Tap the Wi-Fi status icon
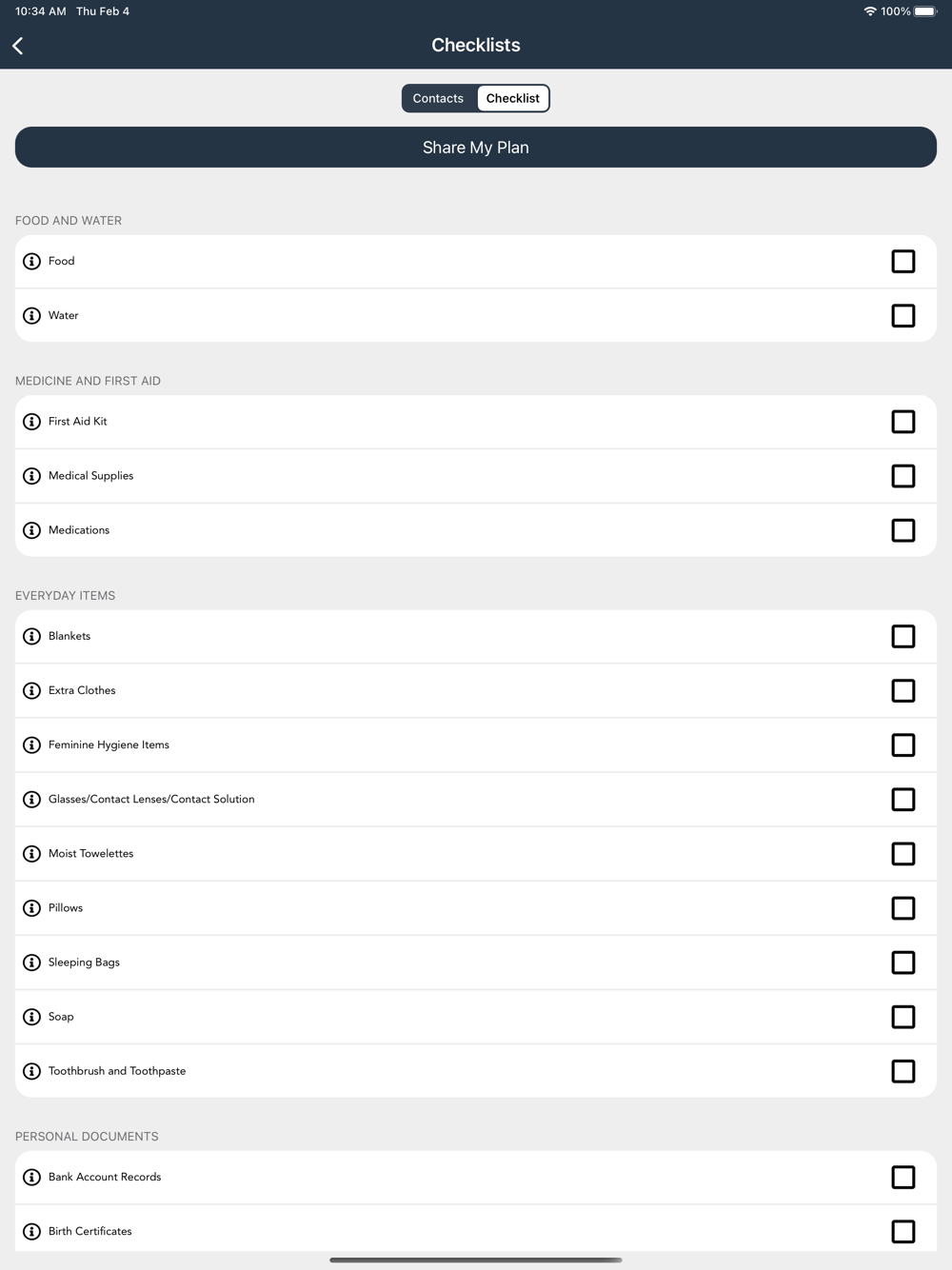952x1270 pixels. (870, 11)
